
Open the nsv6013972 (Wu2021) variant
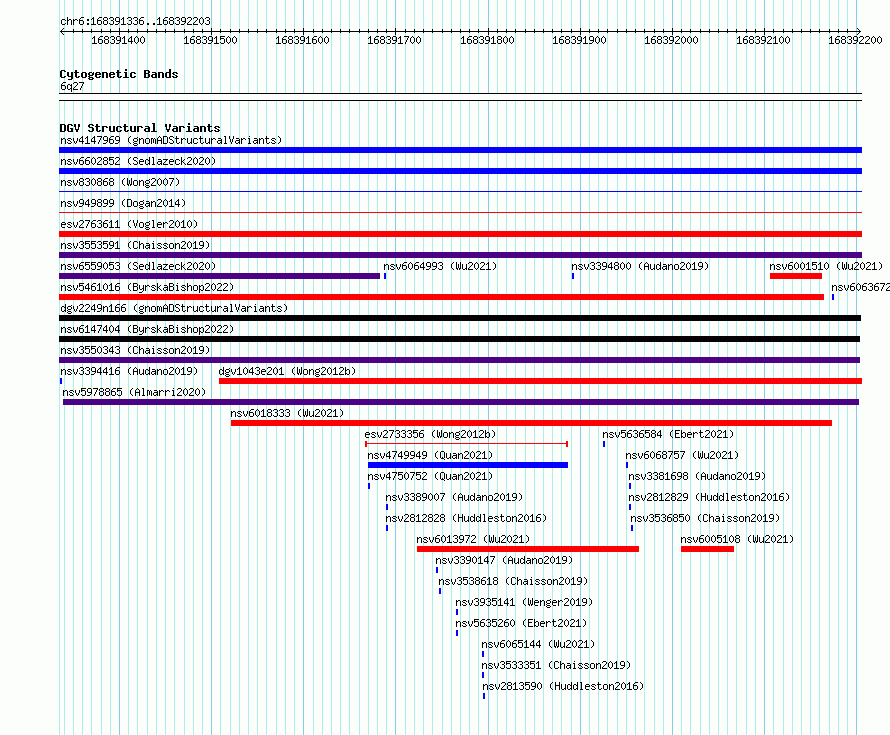pyautogui.click(x=473, y=539)
